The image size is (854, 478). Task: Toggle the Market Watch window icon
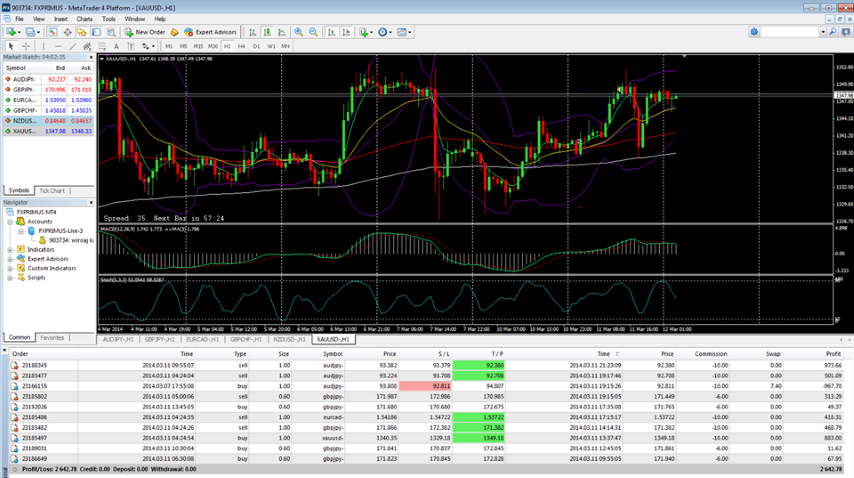click(x=53, y=32)
